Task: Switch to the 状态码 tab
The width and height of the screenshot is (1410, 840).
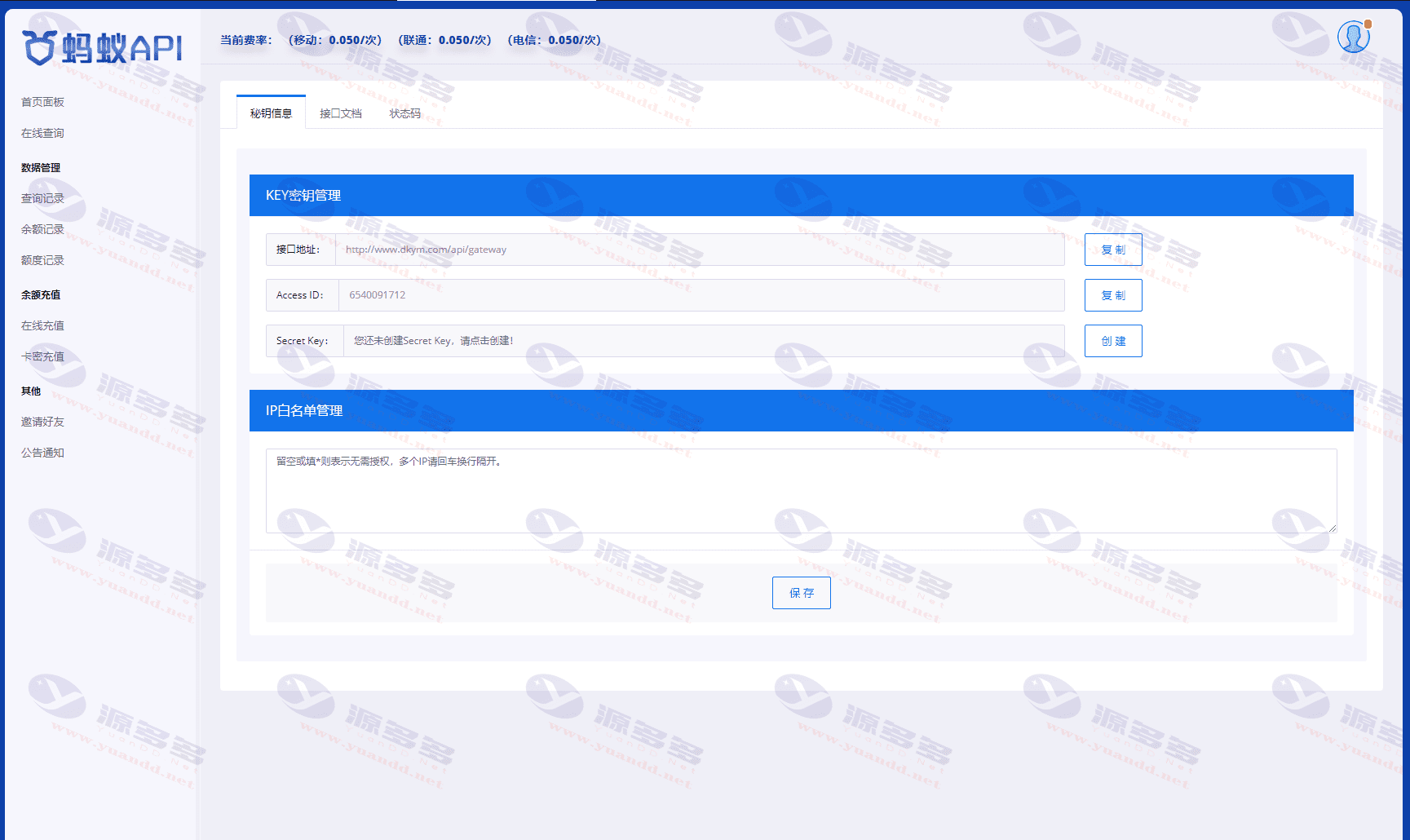Action: pos(404,113)
